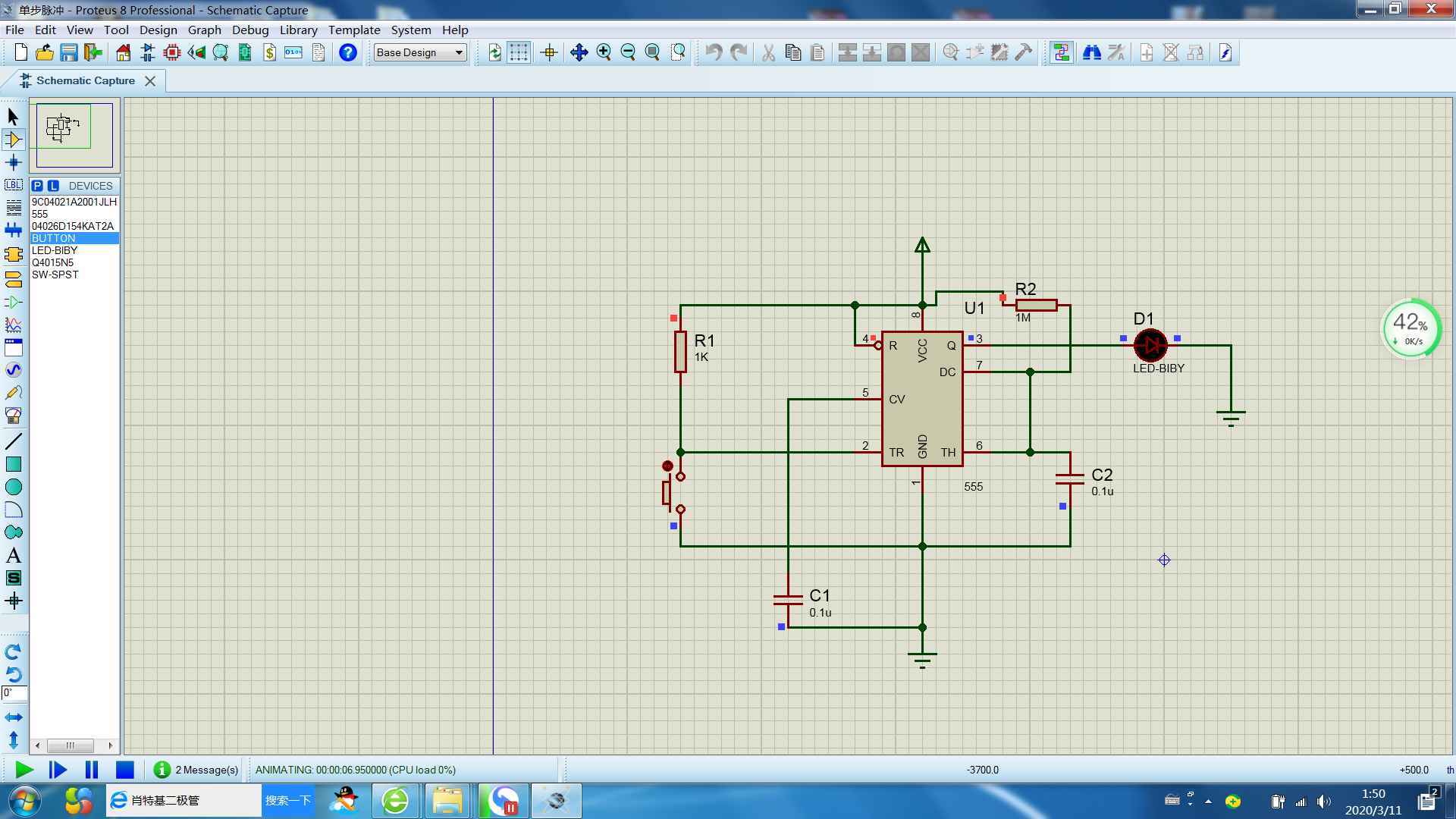Stop the simulation
The width and height of the screenshot is (1456, 819).
tap(124, 770)
